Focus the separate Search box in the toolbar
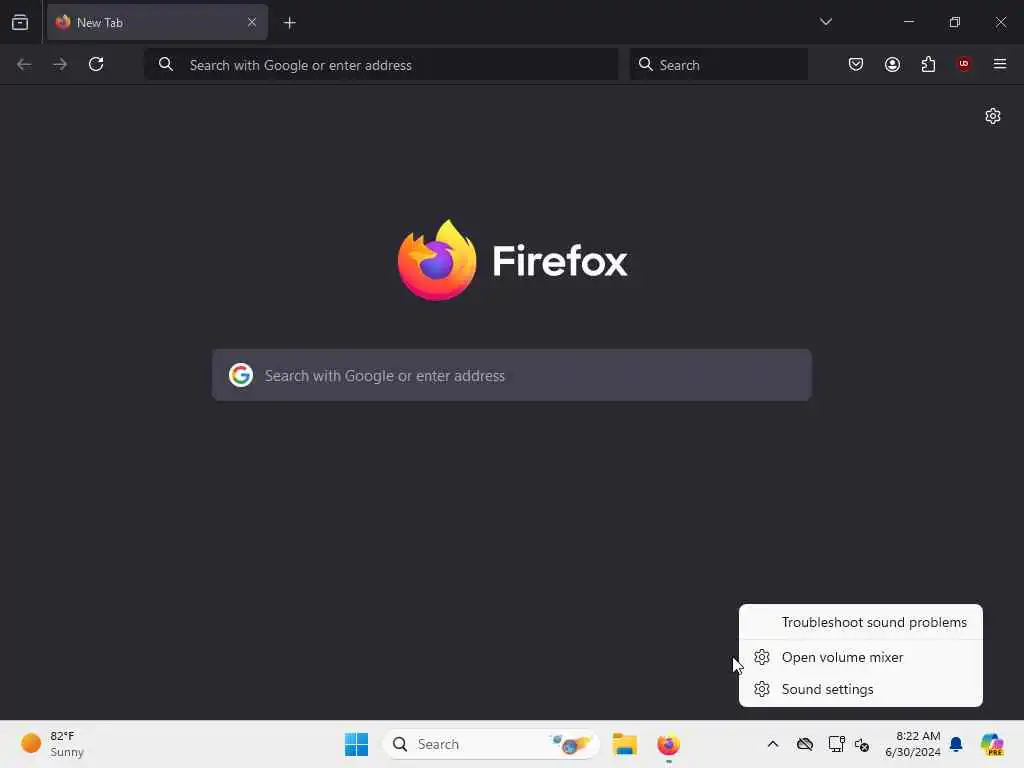Viewport: 1024px width, 768px height. pos(718,65)
